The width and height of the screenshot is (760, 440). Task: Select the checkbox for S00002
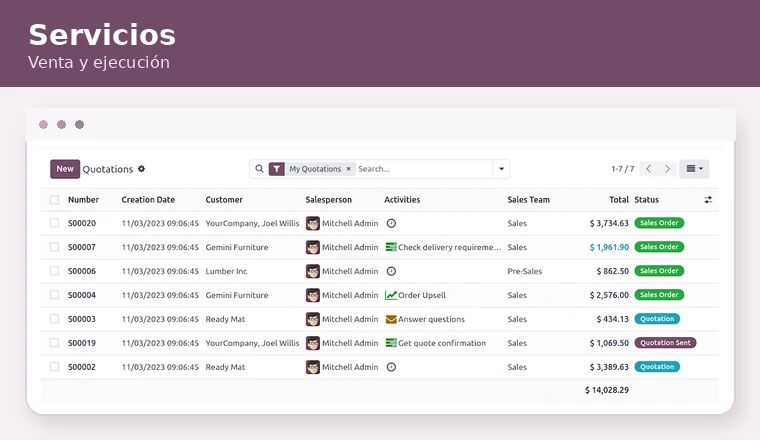pyautogui.click(x=54, y=367)
